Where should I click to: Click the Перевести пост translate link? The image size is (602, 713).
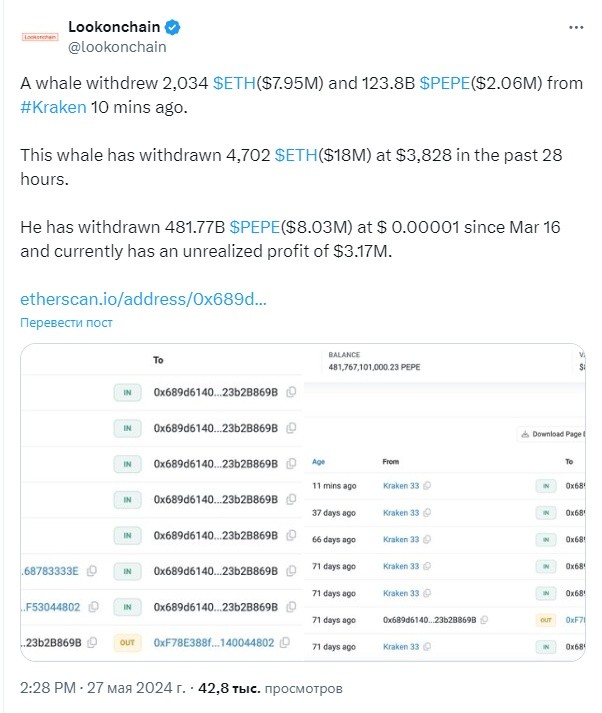coord(66,322)
